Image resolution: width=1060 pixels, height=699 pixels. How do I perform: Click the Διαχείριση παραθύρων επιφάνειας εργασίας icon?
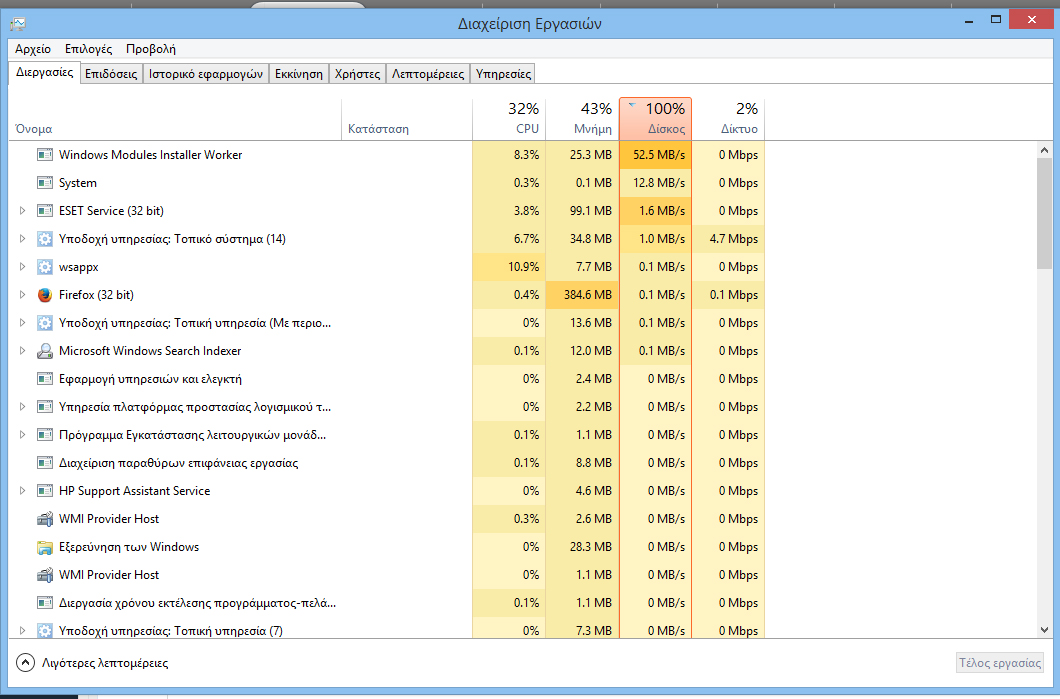tap(45, 463)
